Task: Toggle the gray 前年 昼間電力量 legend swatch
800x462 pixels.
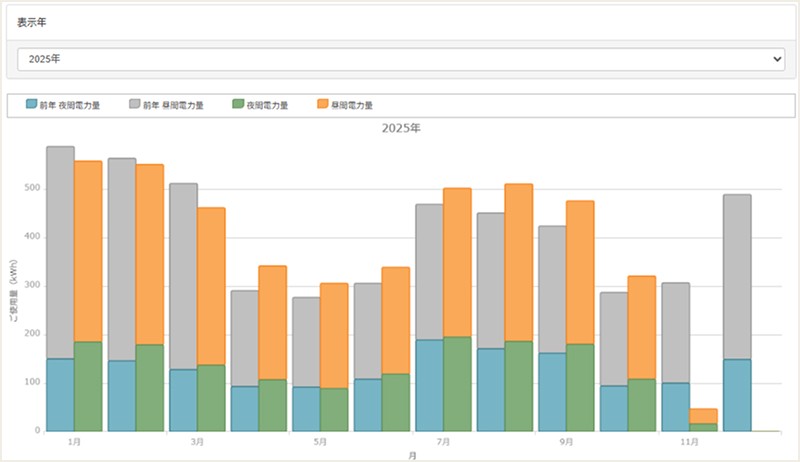Action: [x=135, y=104]
